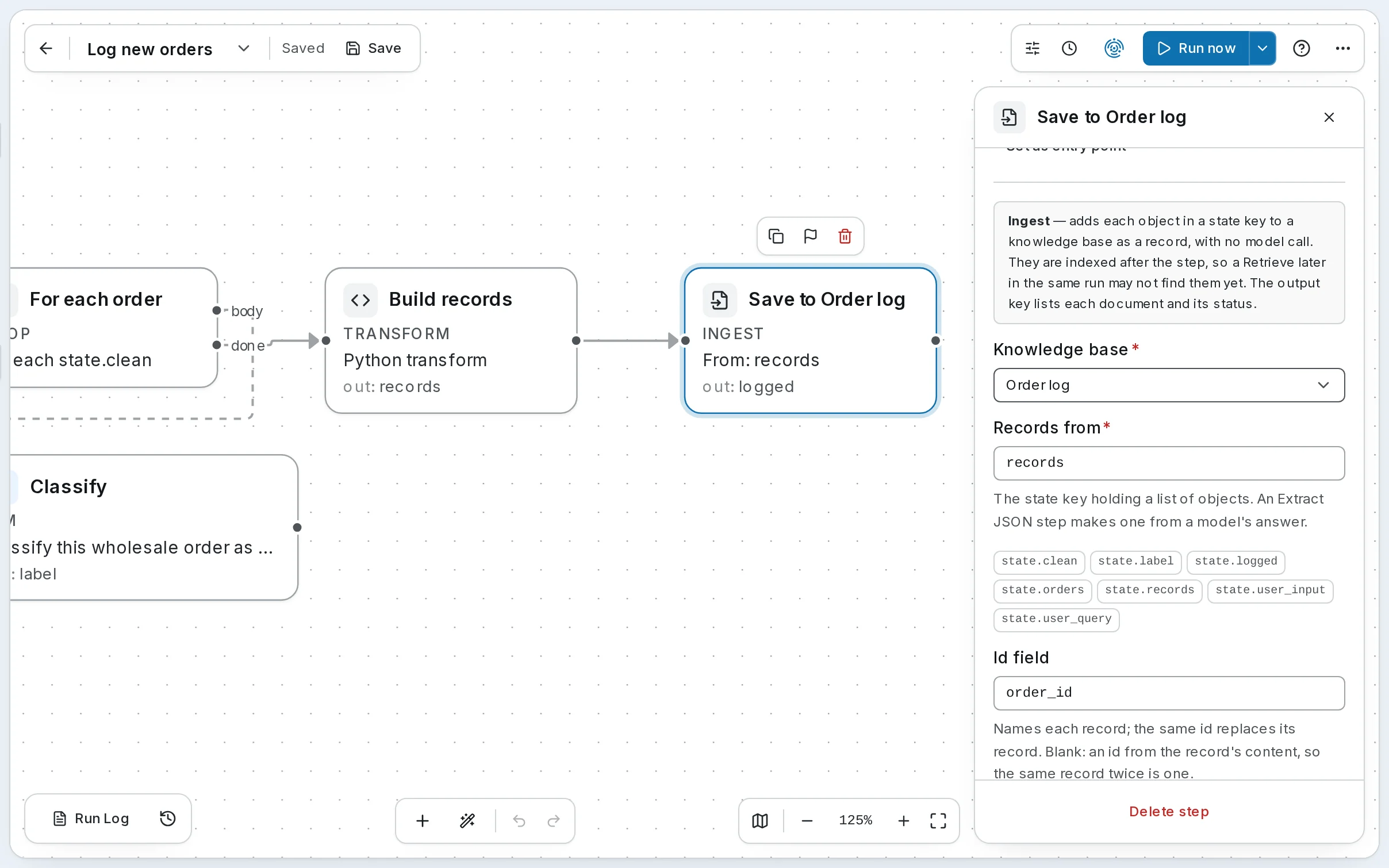Add a new step with plus icon
Image resolution: width=1389 pixels, height=868 pixels.
coord(423,821)
